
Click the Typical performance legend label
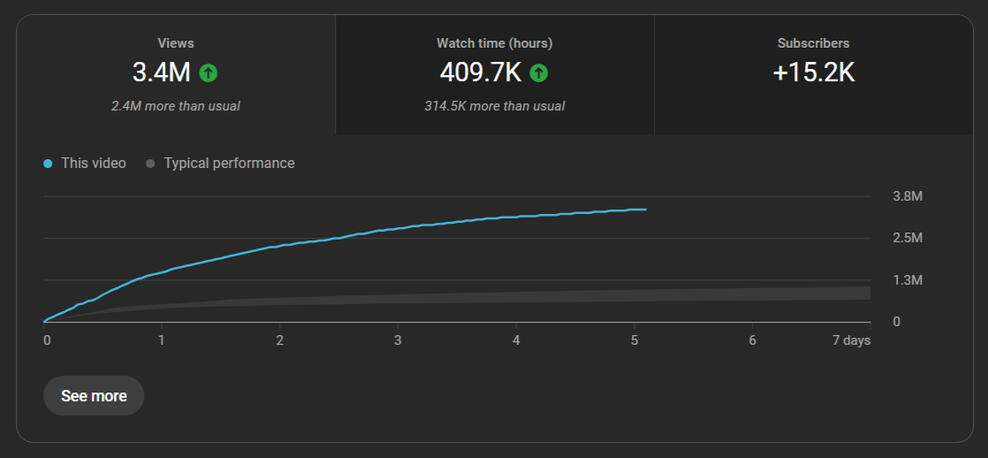229,163
